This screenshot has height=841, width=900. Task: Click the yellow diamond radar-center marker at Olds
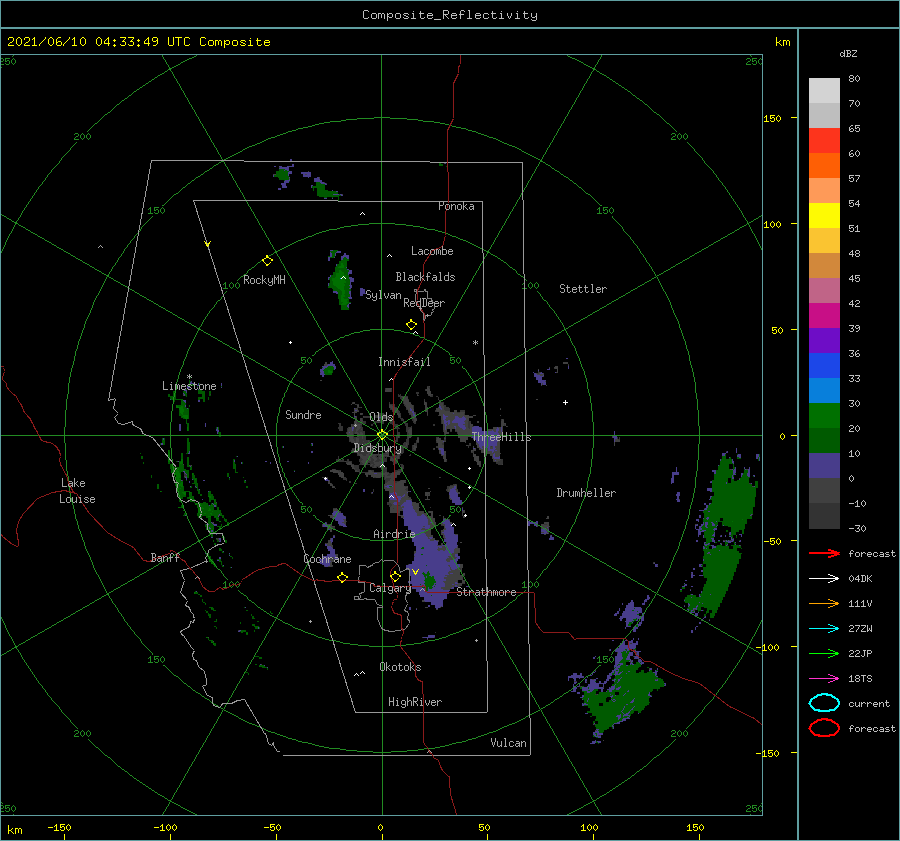[382, 435]
